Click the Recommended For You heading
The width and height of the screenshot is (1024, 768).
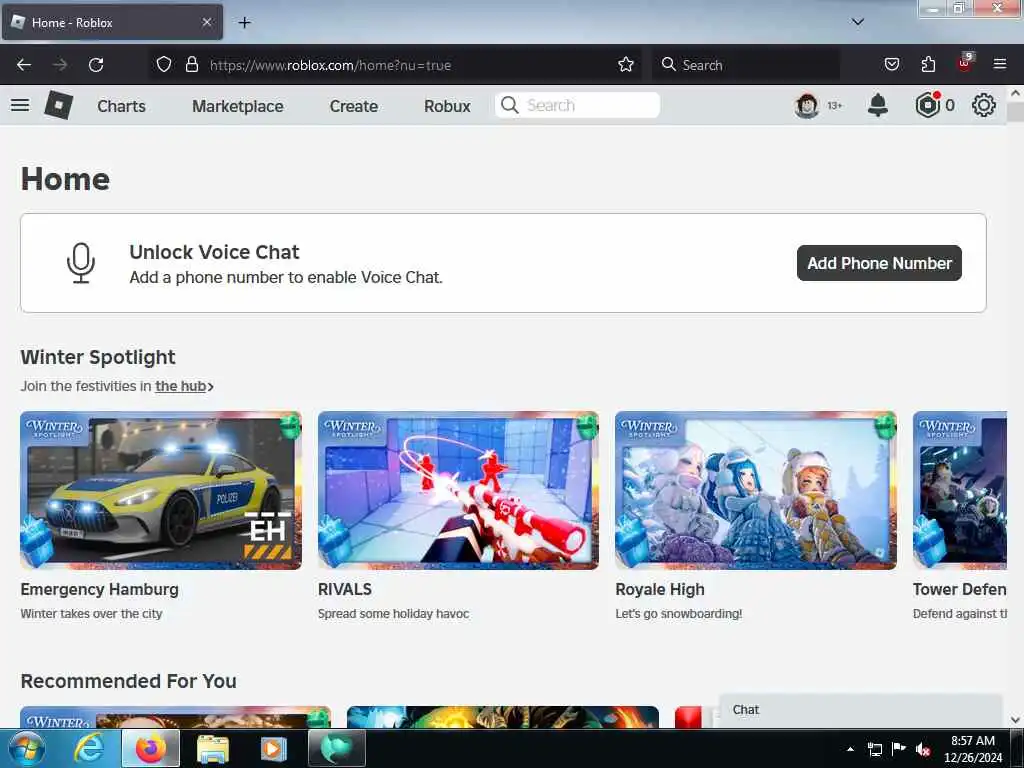pyautogui.click(x=129, y=681)
